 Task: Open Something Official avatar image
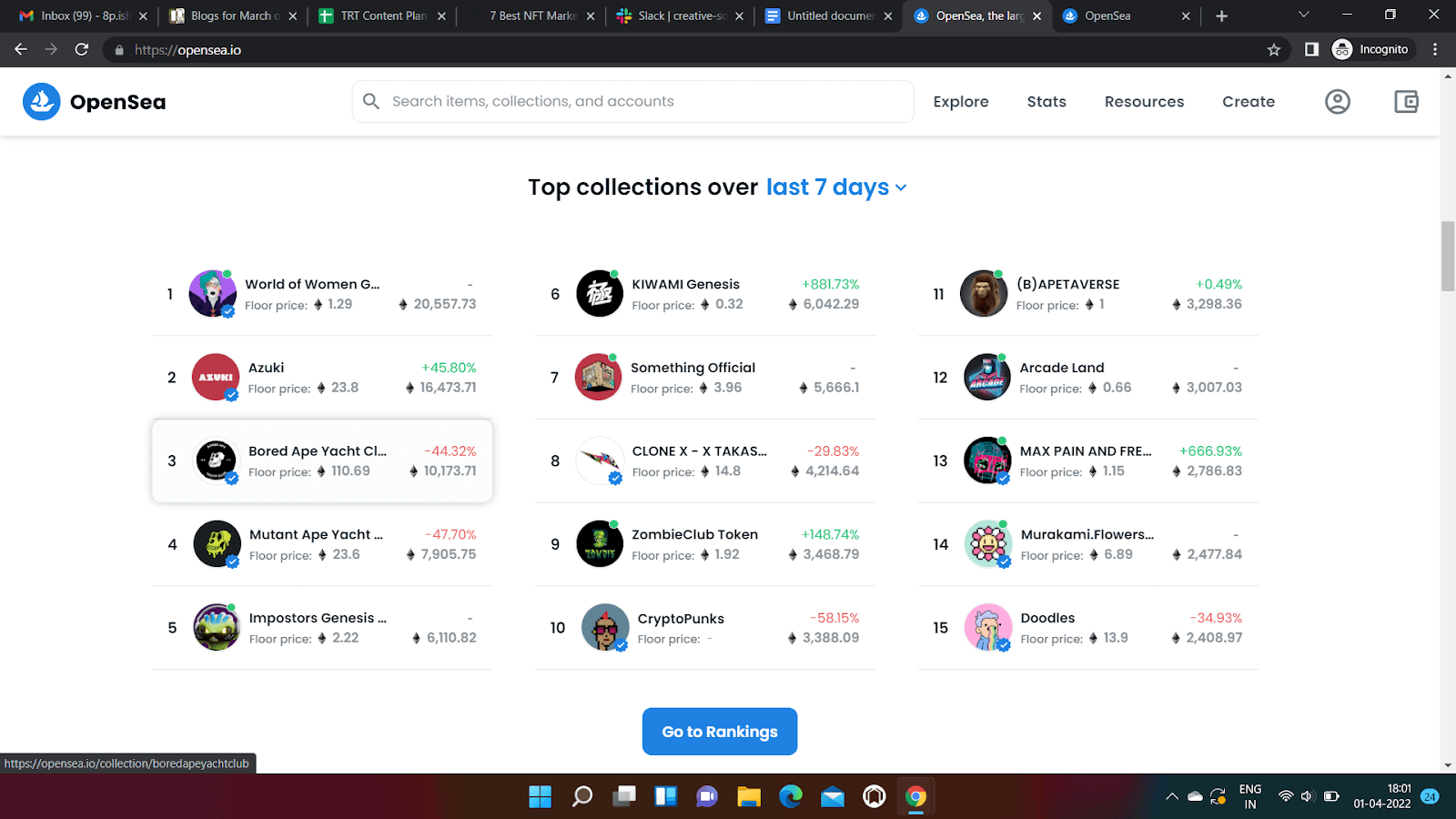point(598,377)
